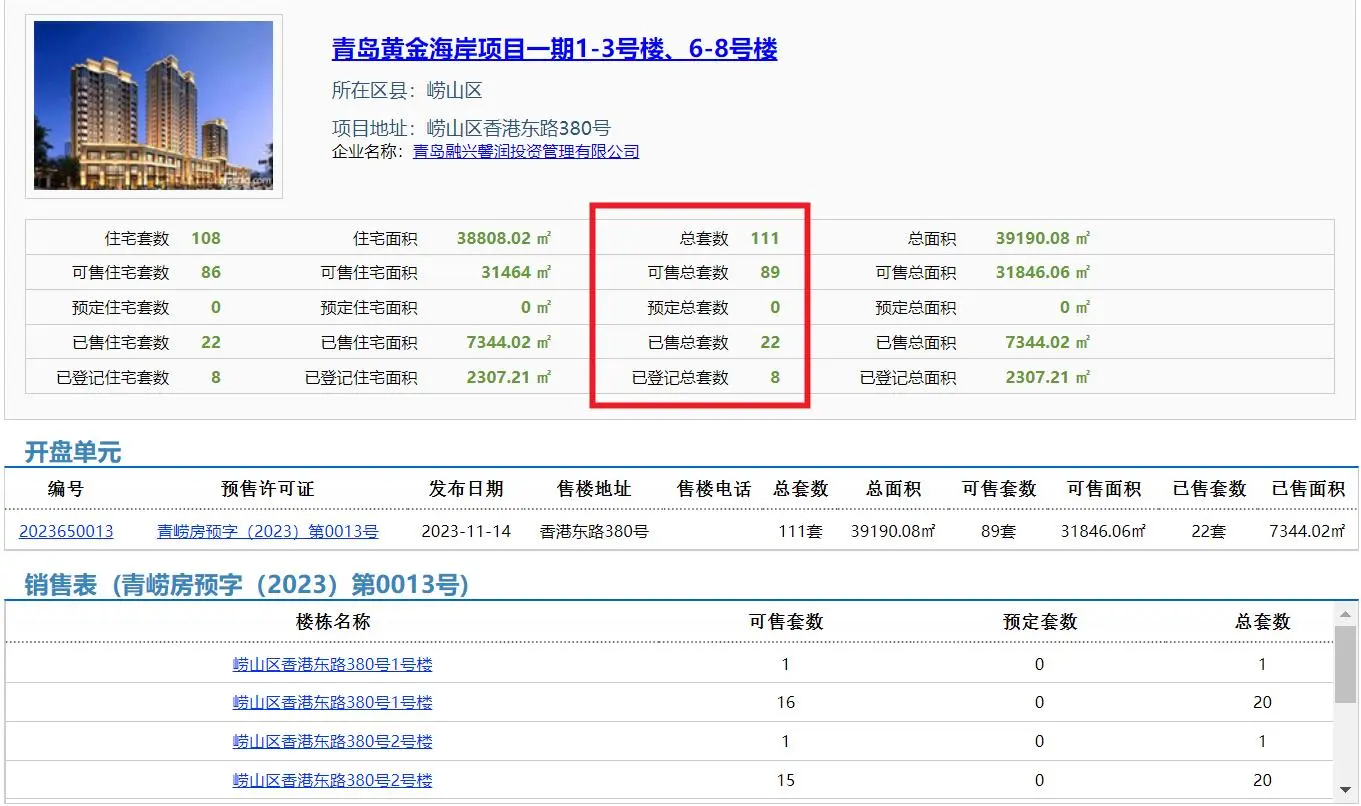Viewport: 1361px width, 806px height.
Task: Click the 楼栋名称 column header
Action: 333,621
